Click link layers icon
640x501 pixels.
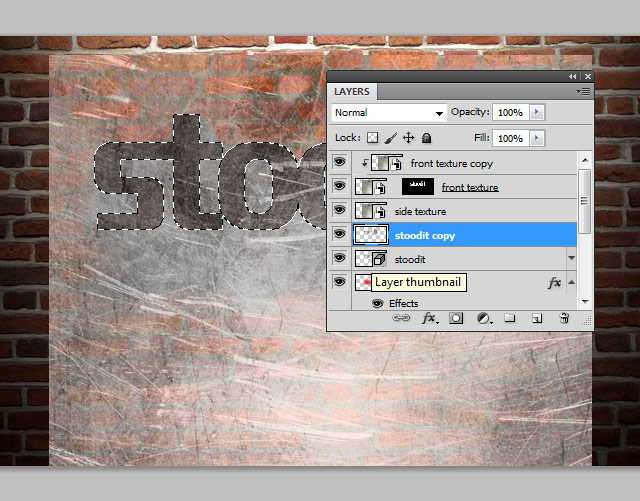401,318
